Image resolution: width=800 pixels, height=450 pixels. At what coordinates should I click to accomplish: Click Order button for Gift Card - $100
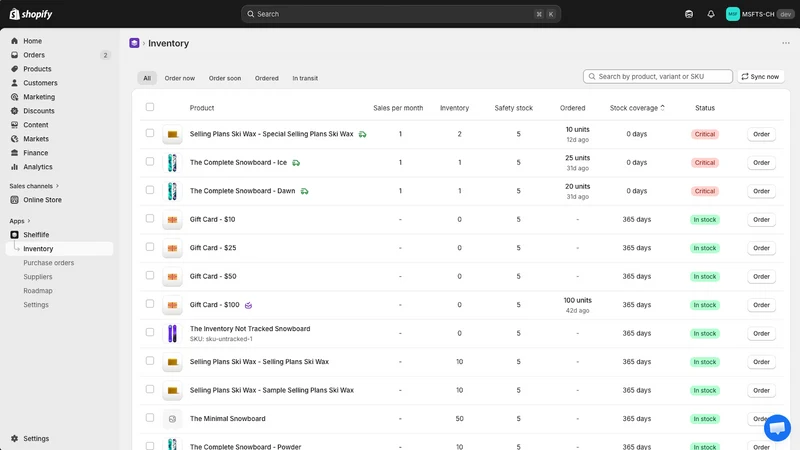tap(761, 305)
